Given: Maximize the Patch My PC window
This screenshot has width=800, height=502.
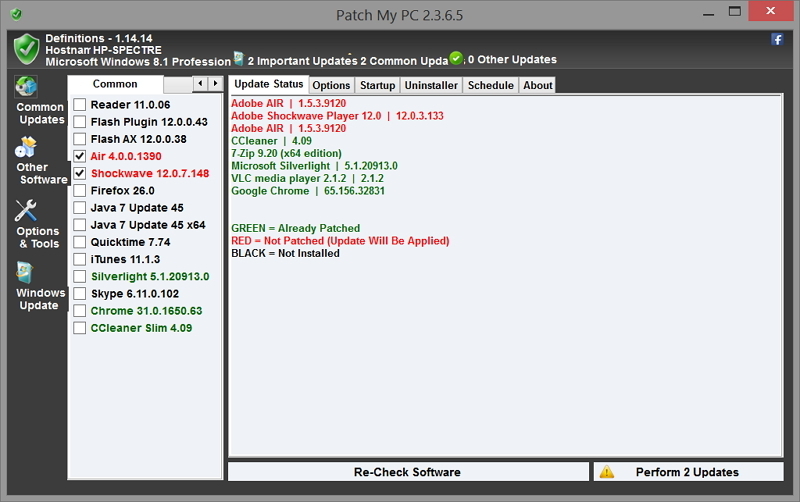Looking at the screenshot, I should pyautogui.click(x=735, y=11).
